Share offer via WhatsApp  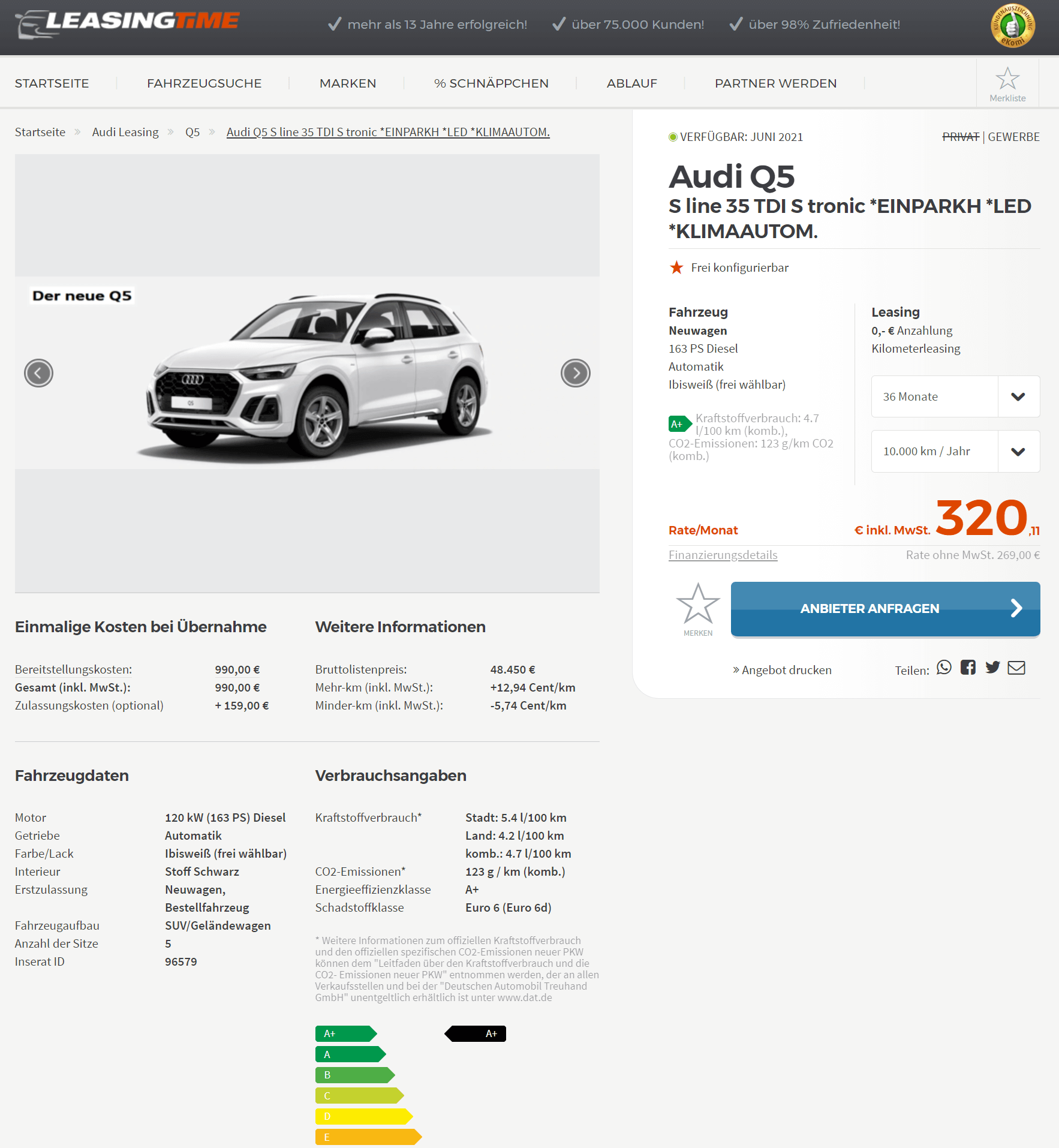(x=944, y=668)
